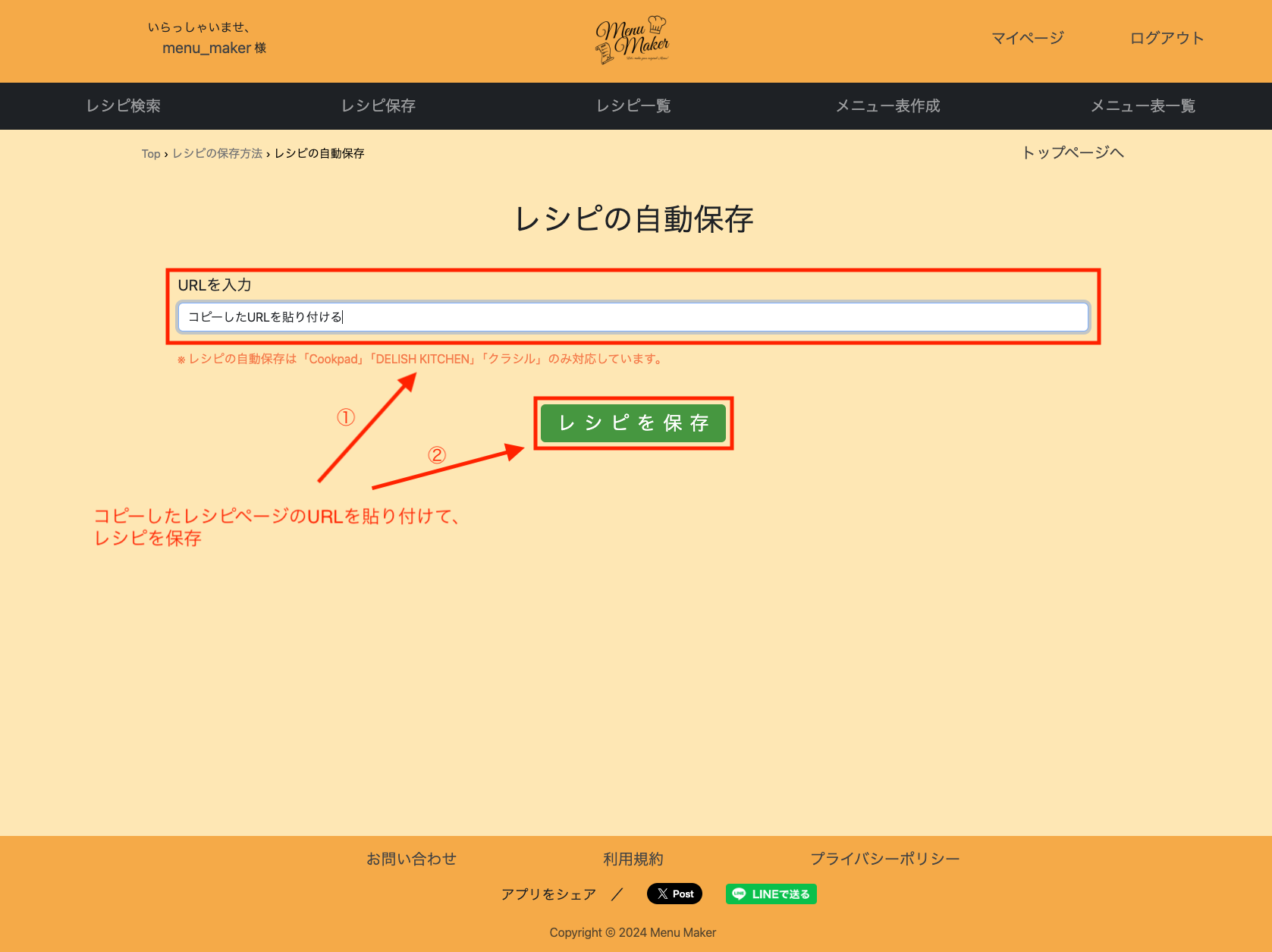Screen dimensions: 1272x952
Task: Go to レシピ一覧 in navigation
Action: pos(633,106)
